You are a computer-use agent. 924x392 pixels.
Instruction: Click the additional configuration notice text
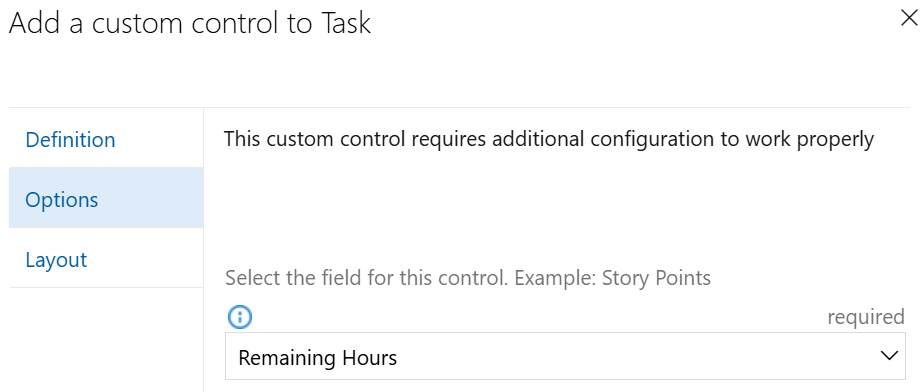pos(549,140)
